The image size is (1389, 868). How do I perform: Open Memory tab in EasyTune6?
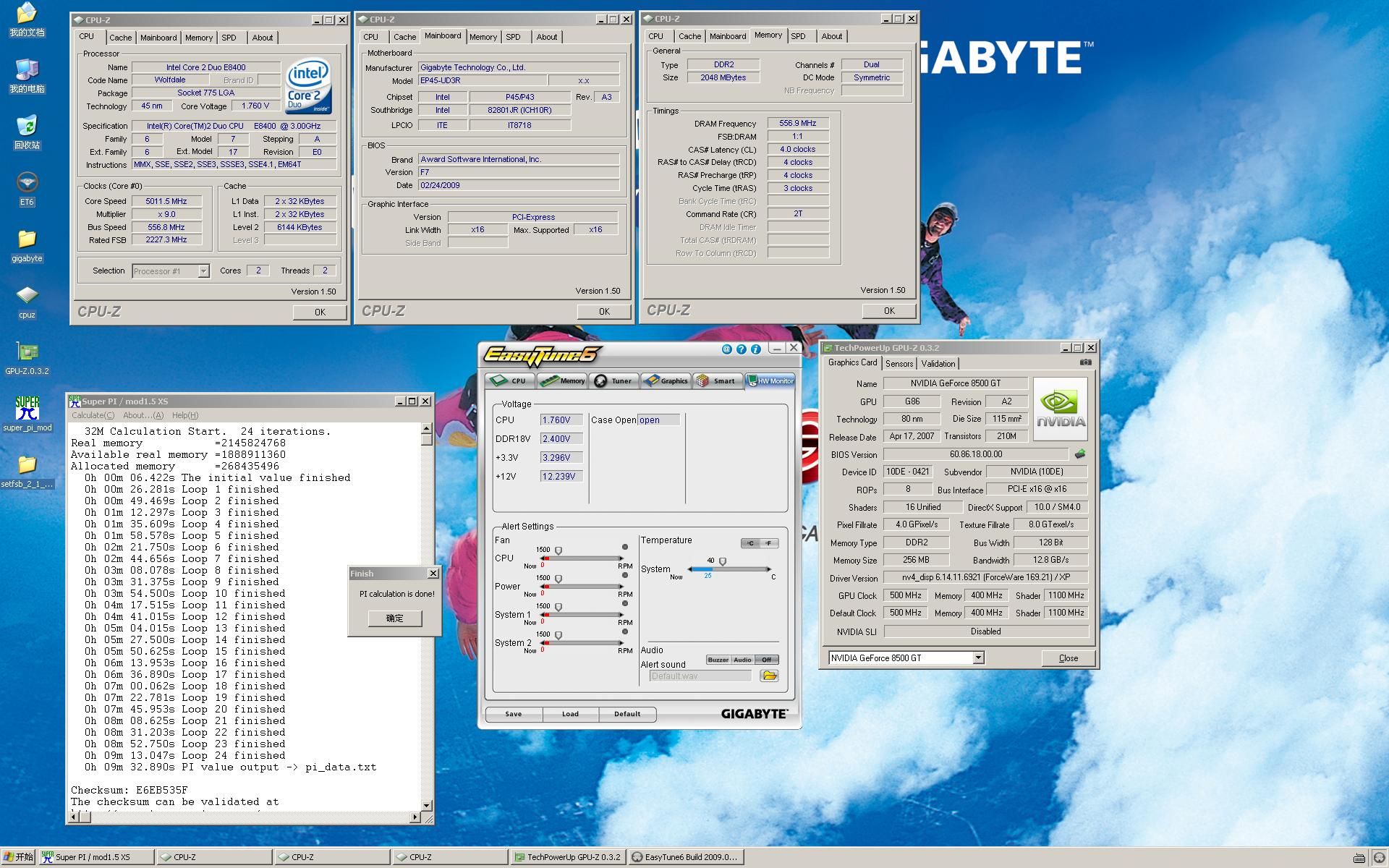[562, 380]
